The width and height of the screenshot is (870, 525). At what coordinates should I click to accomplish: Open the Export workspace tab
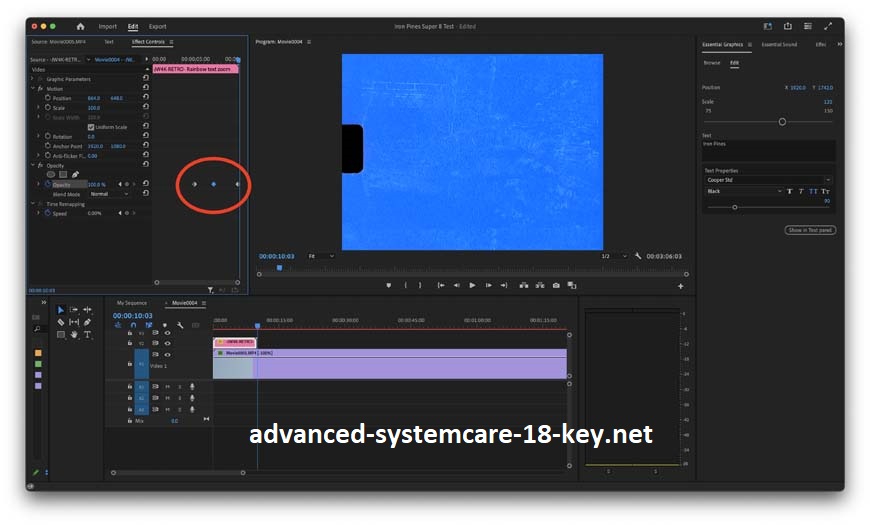pos(158,26)
